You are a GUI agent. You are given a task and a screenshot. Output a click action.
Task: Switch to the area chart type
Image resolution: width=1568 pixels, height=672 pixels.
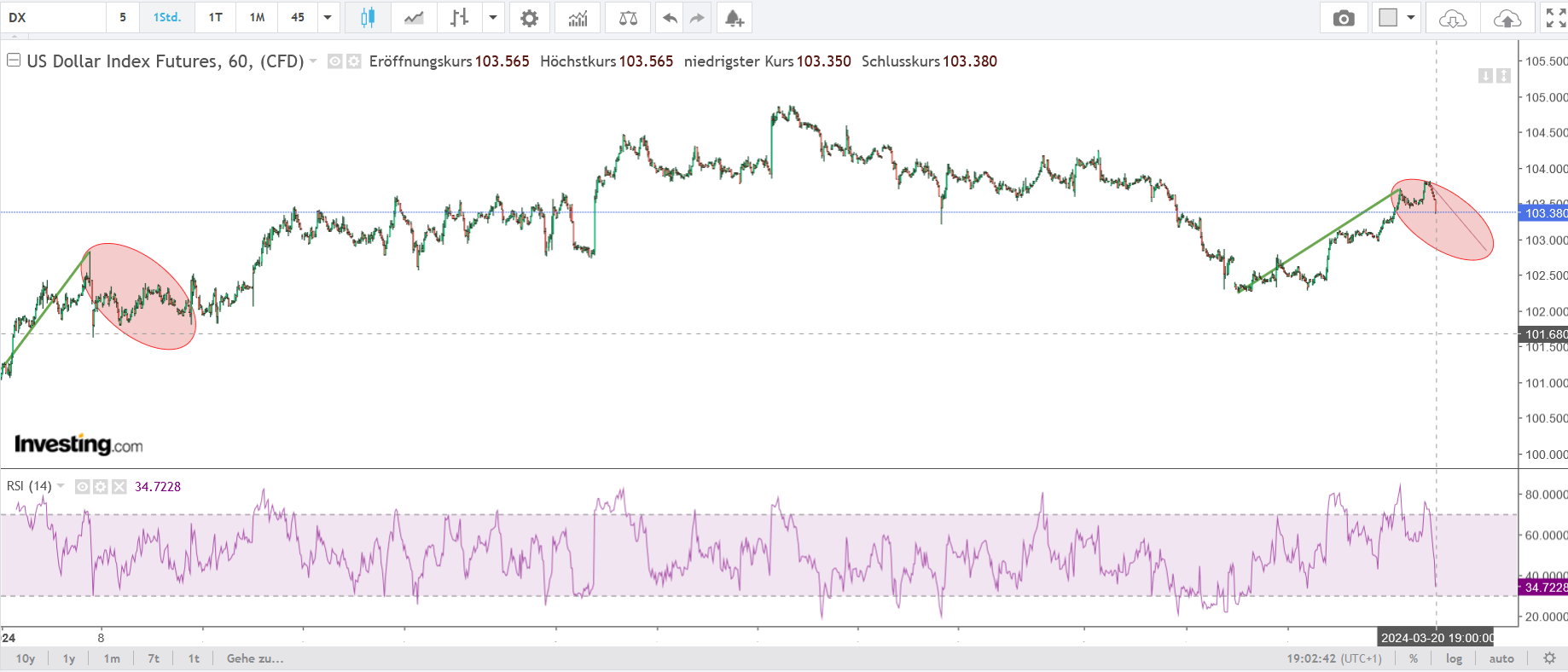click(x=414, y=18)
